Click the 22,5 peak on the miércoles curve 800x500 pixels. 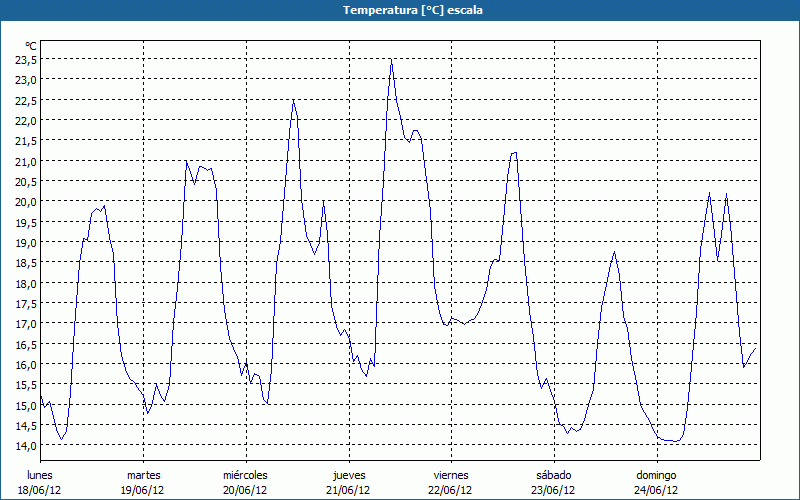[x=293, y=100]
